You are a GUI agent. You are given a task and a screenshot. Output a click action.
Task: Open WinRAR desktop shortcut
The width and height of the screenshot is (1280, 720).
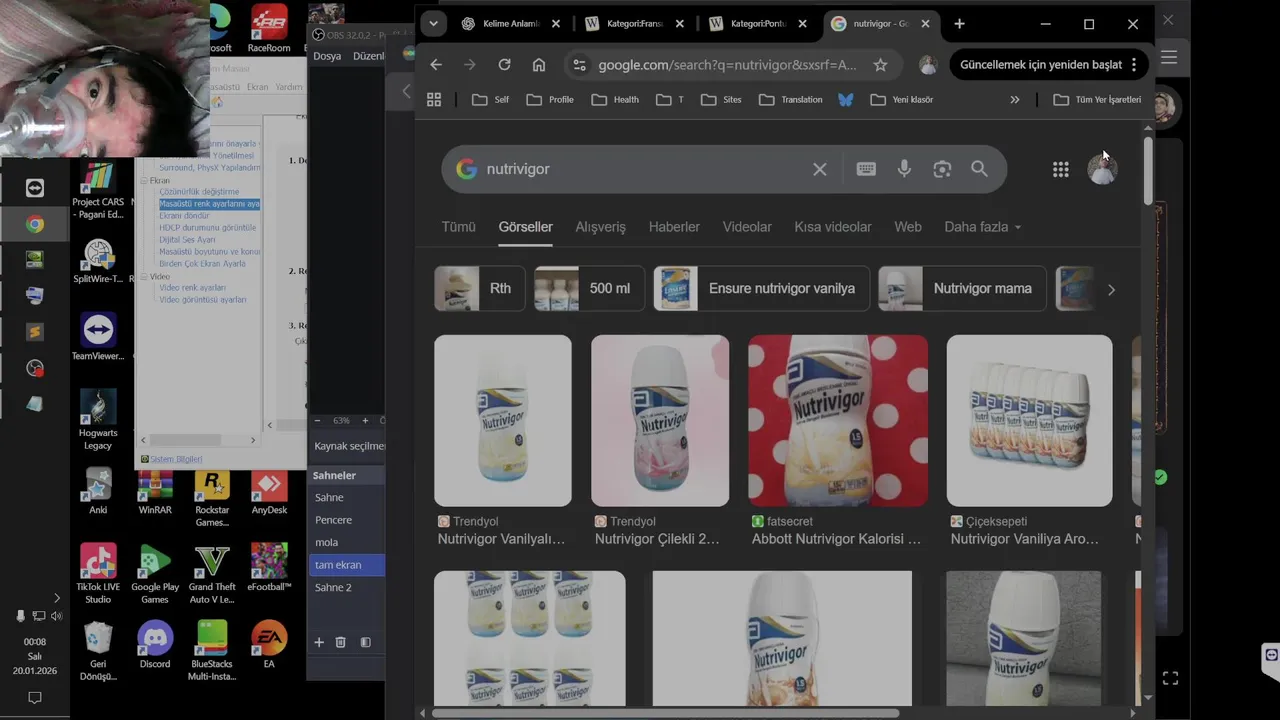pyautogui.click(x=155, y=492)
